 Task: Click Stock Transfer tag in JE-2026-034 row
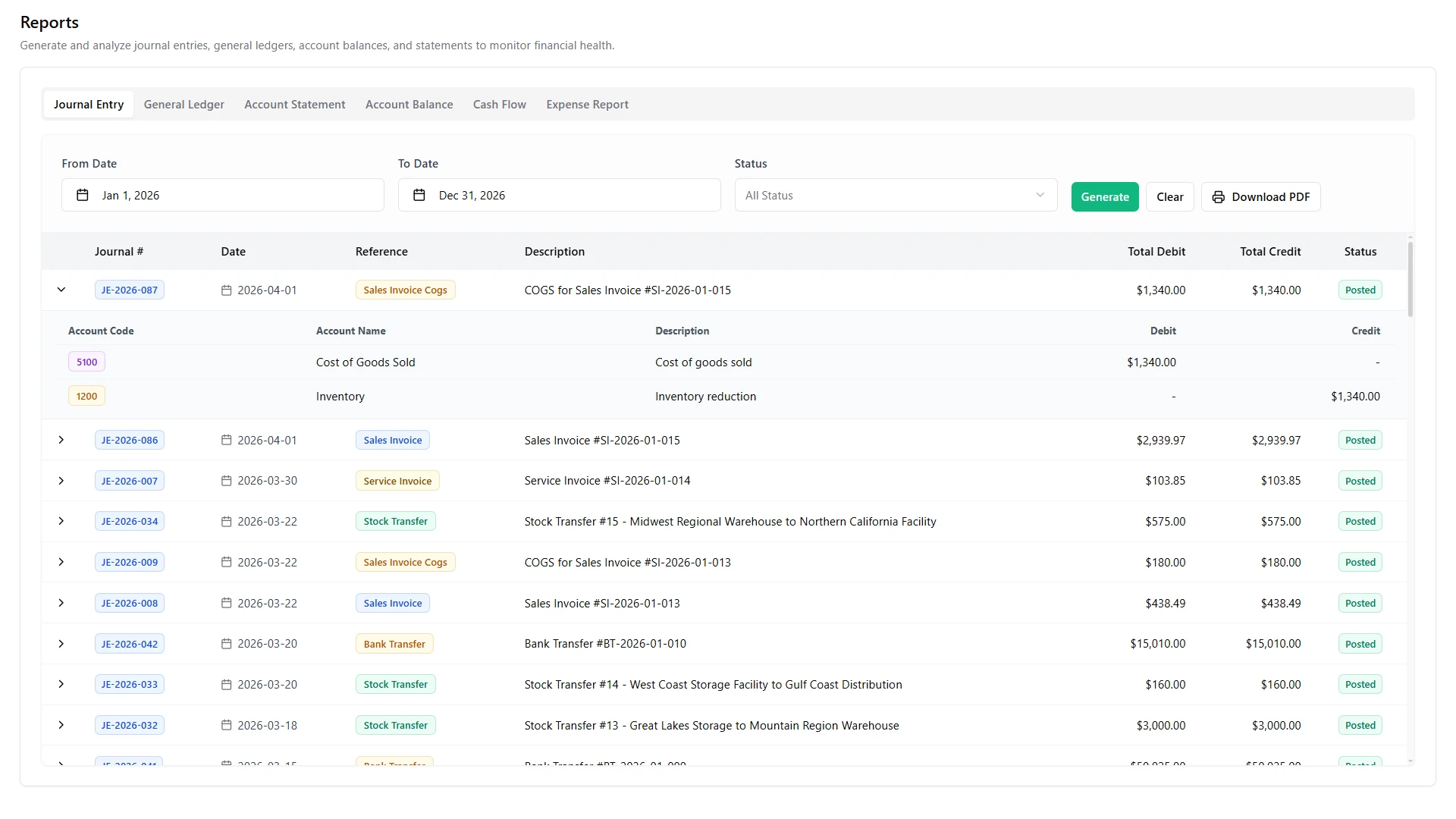pos(395,521)
